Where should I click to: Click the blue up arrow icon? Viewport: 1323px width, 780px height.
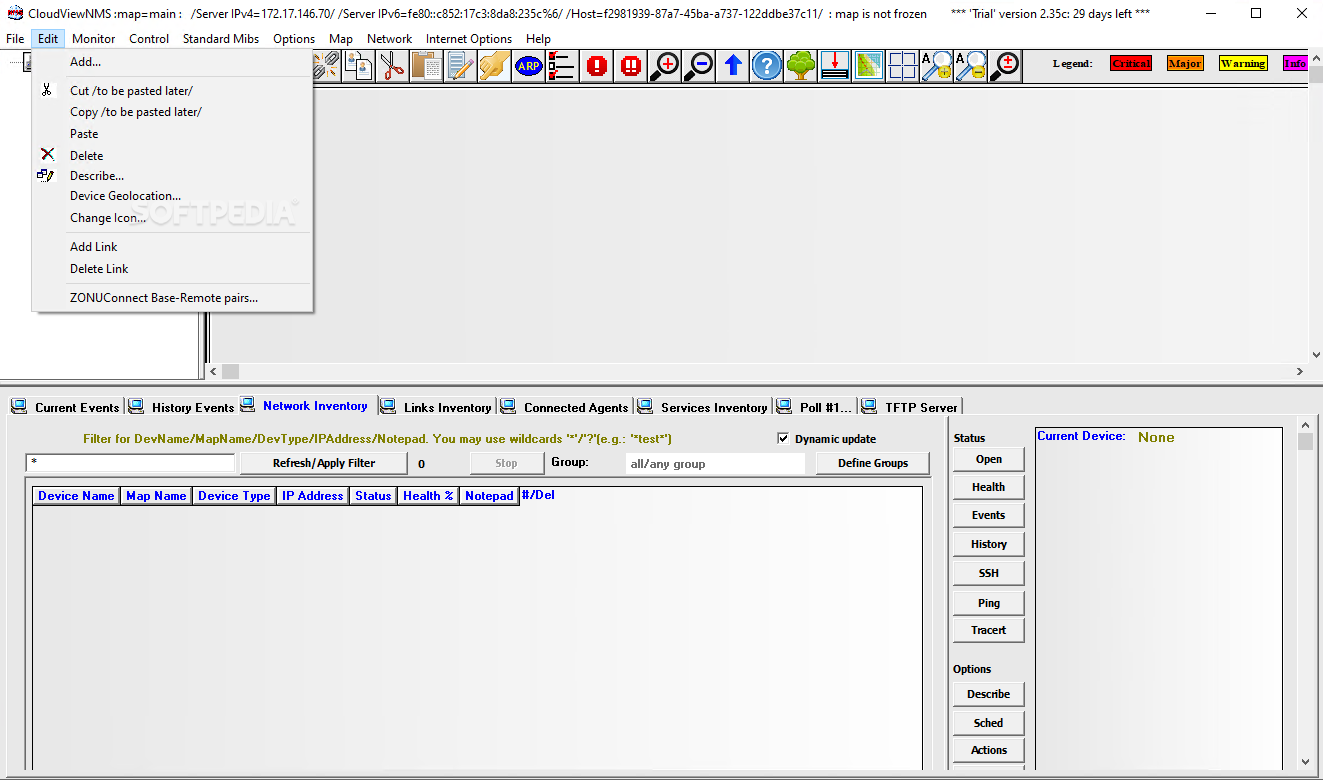pyautogui.click(x=733, y=66)
